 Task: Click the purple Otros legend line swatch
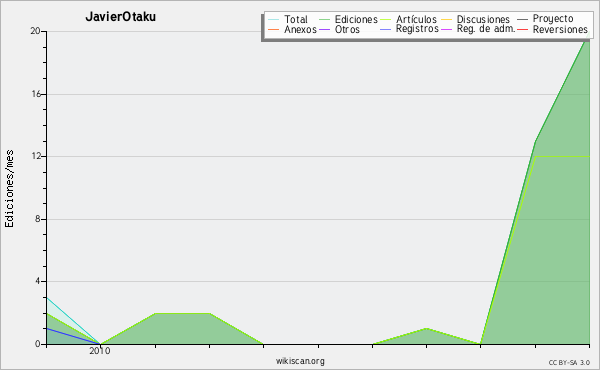click(x=324, y=29)
